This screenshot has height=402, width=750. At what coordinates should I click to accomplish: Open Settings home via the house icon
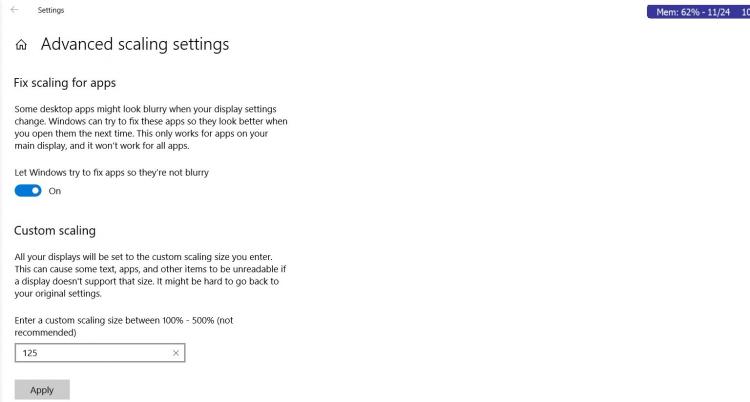21,45
